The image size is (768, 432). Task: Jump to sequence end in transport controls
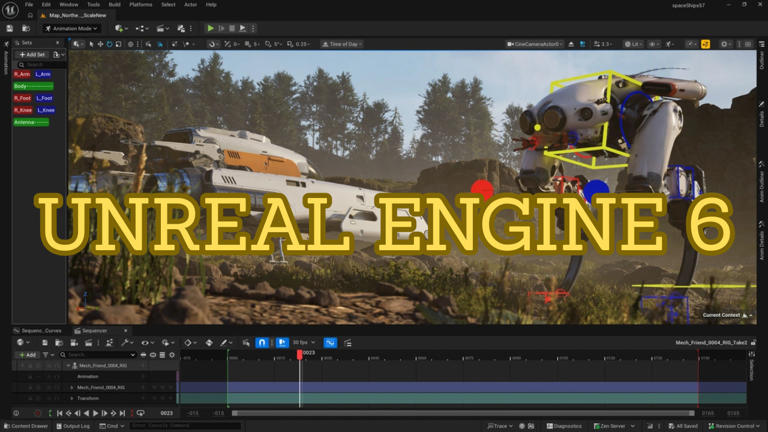[x=122, y=413]
